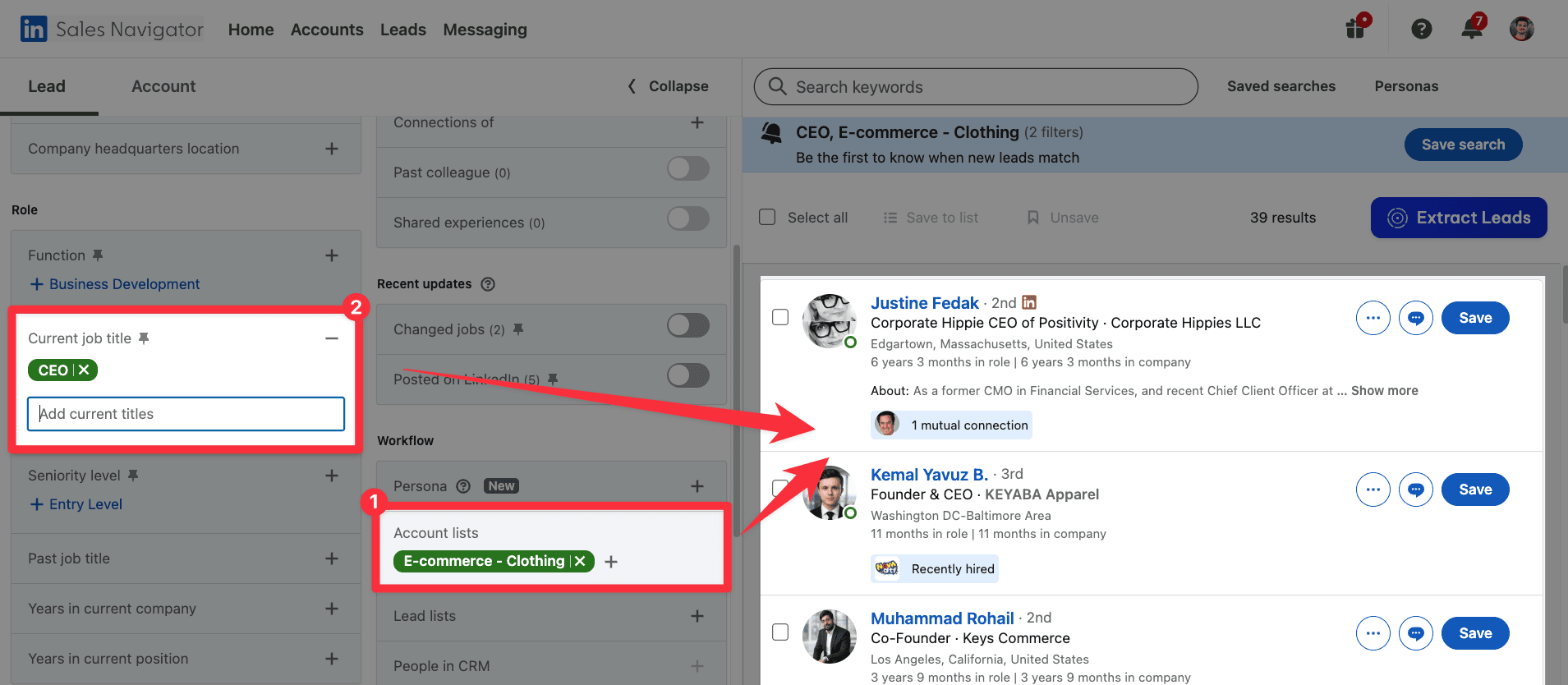Open more options for Justine Fedak

1373,318
